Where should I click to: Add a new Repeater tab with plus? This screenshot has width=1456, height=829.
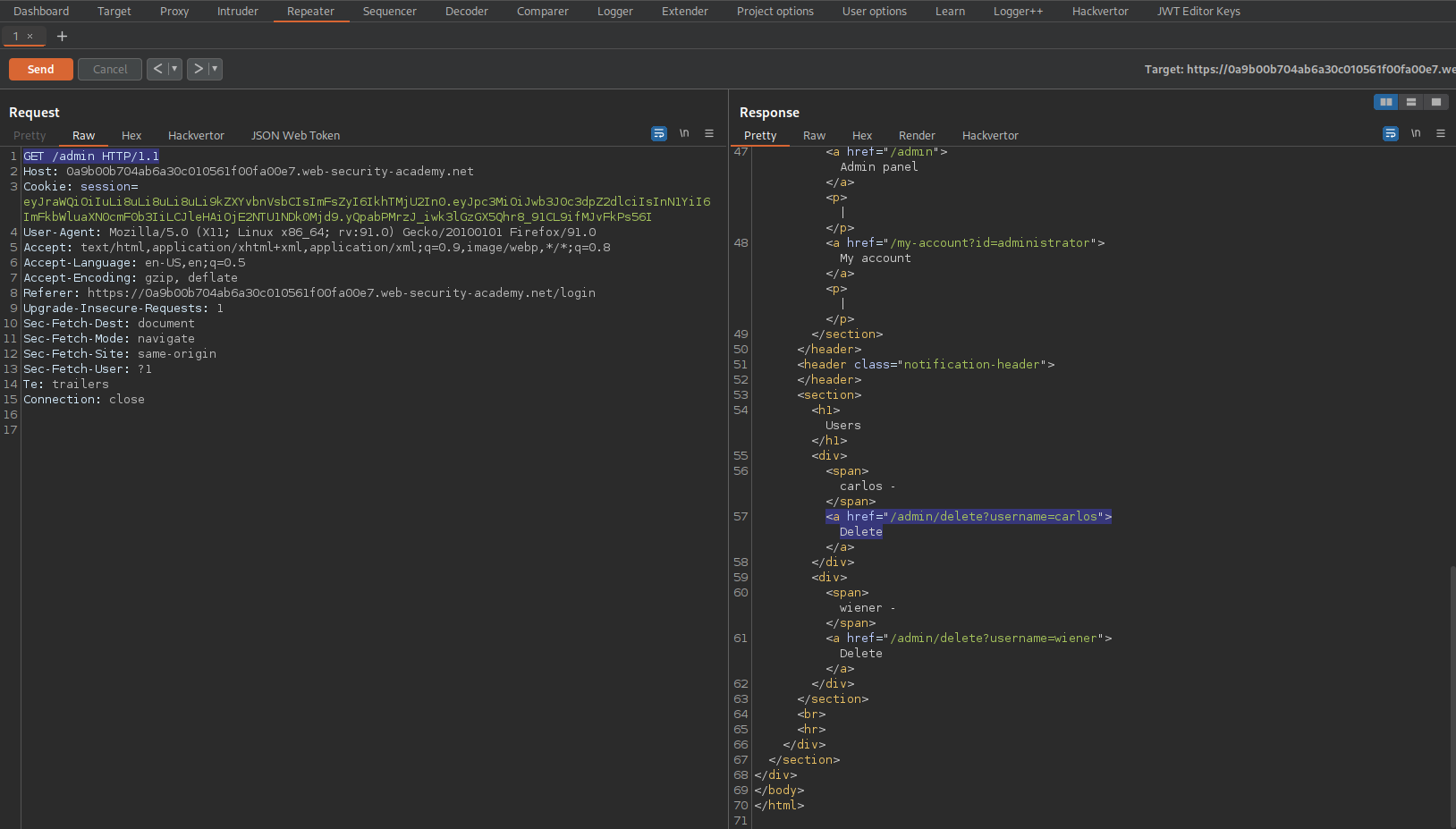point(62,37)
